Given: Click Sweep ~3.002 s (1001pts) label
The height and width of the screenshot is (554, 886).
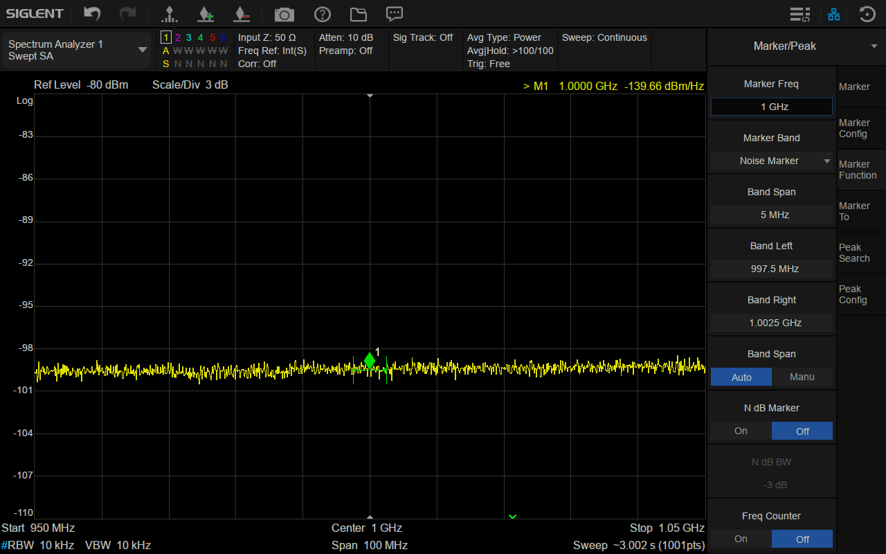Looking at the screenshot, I should click(x=639, y=546).
